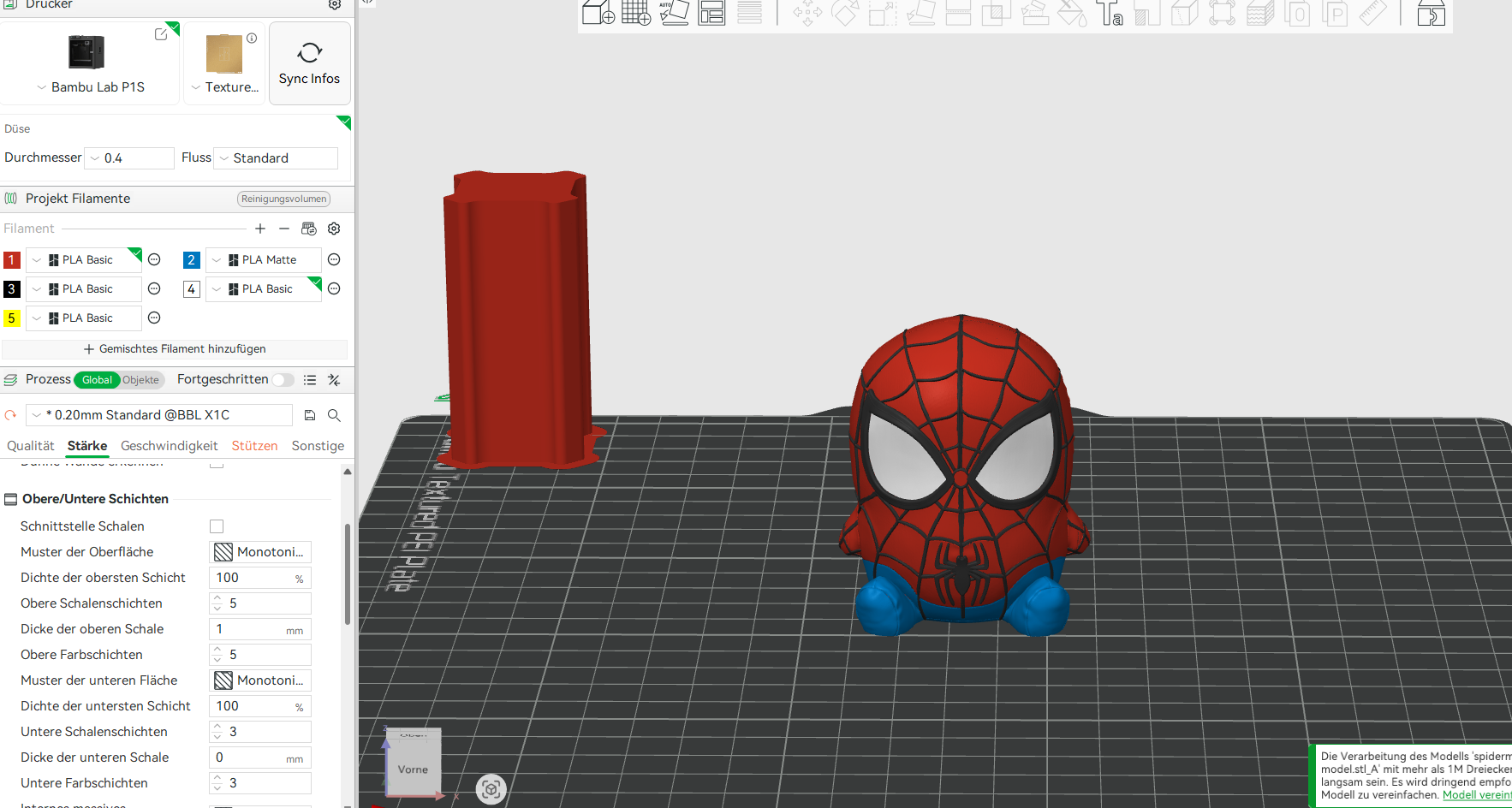Check the Schnittstelle Schalen checkbox

tap(217, 526)
